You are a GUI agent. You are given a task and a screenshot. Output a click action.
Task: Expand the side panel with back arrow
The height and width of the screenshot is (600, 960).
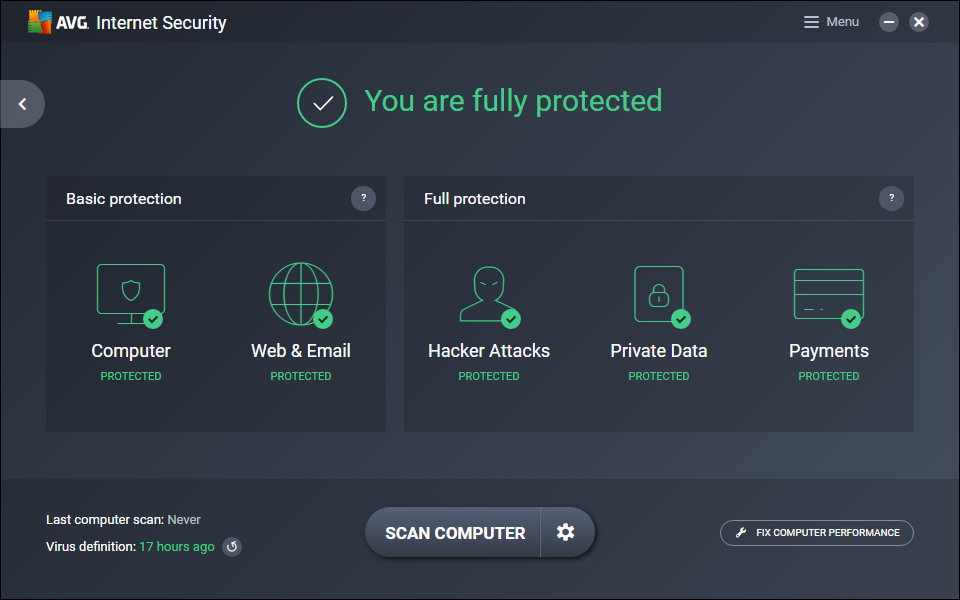(x=22, y=104)
